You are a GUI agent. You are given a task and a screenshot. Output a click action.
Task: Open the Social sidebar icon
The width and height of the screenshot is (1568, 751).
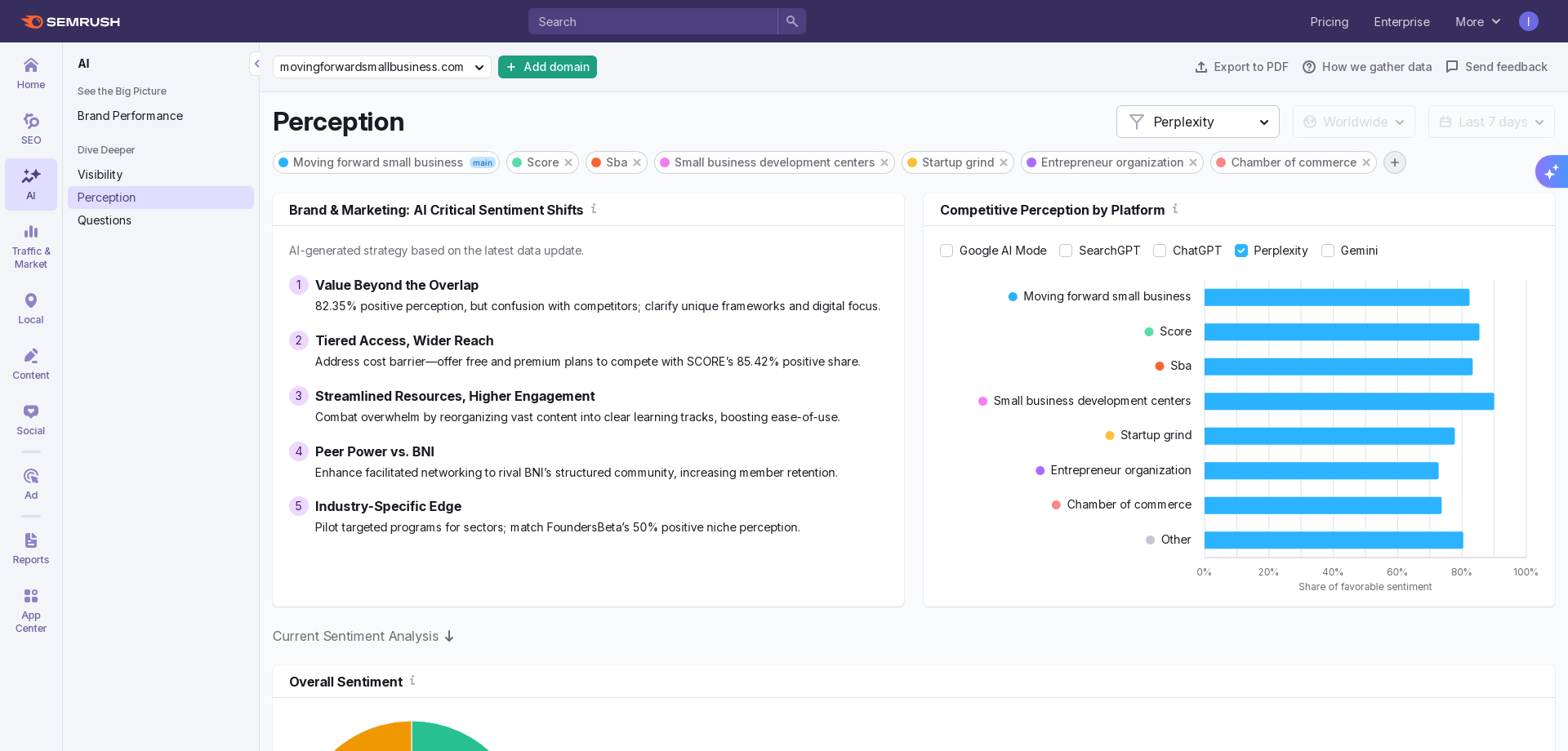31,420
